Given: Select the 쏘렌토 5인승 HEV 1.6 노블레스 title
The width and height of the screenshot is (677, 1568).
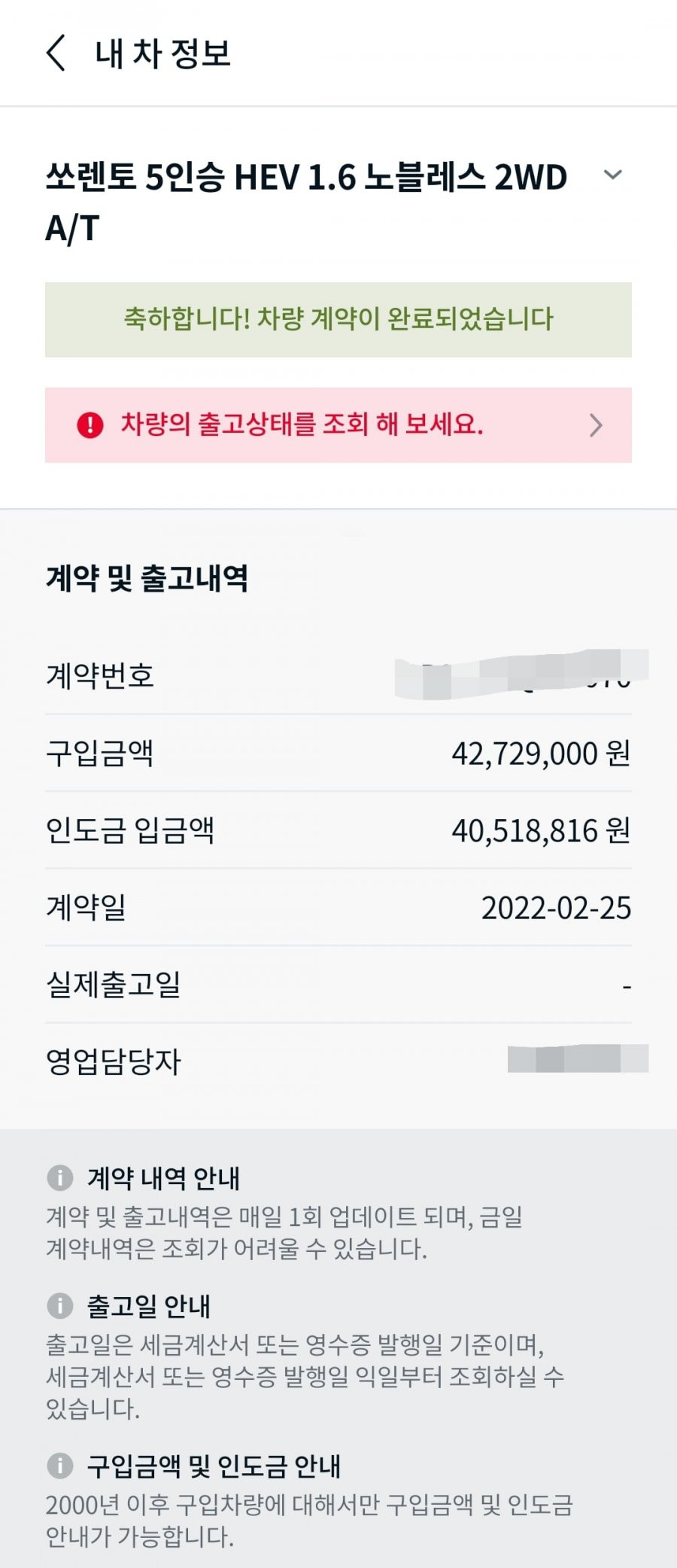Looking at the screenshot, I should (307, 202).
